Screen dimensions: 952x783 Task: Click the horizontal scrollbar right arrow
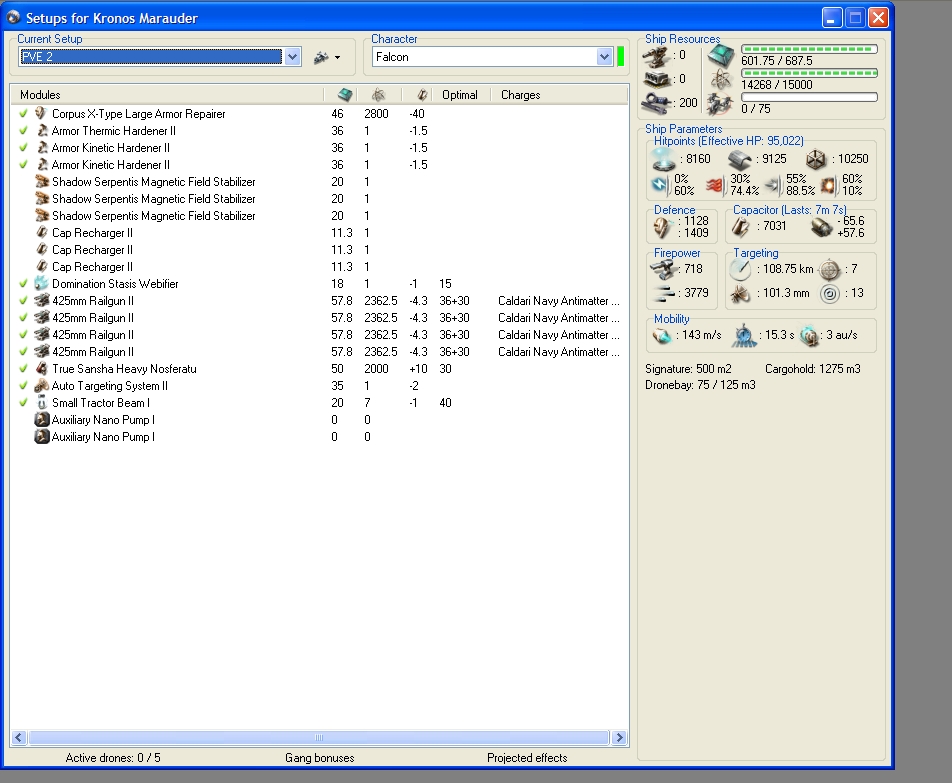click(619, 738)
